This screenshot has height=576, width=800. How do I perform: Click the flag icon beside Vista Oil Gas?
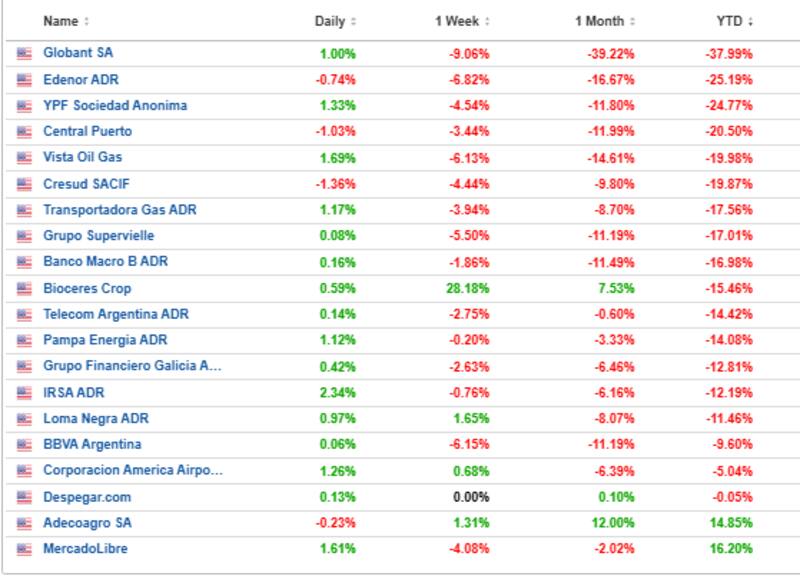point(24,157)
